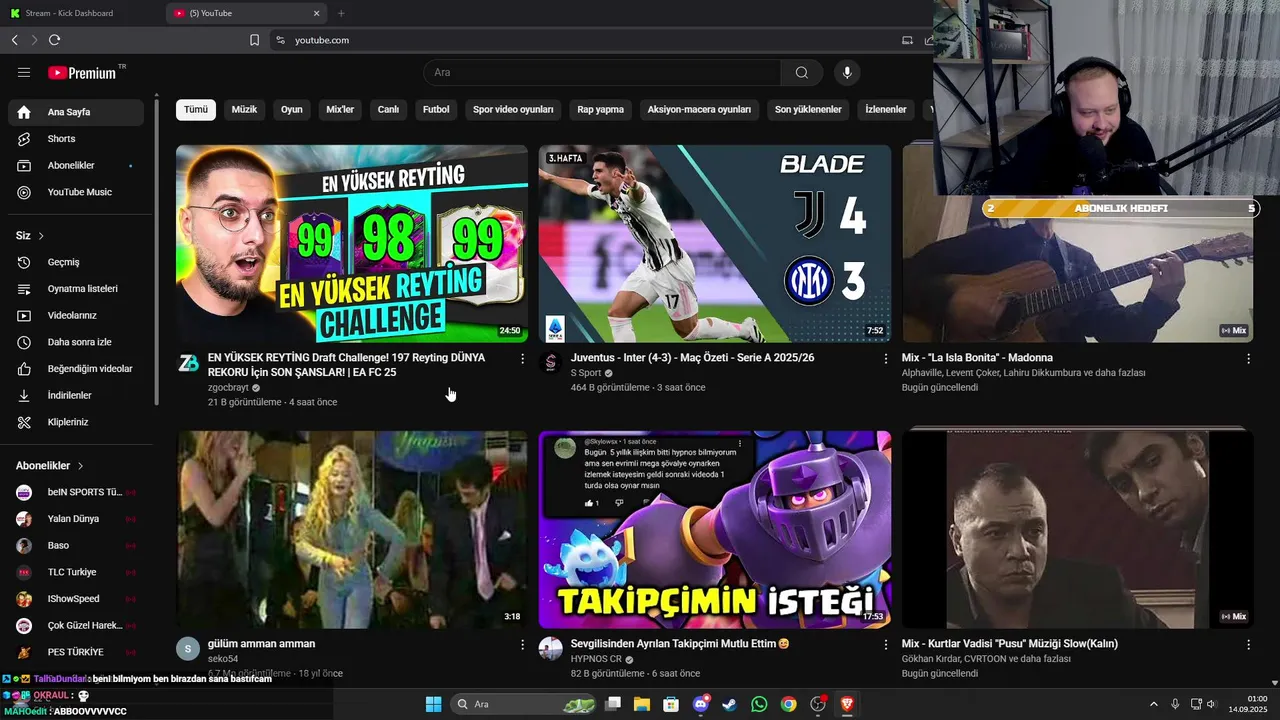Select the Aksiyon-macera oyunları chip
This screenshot has width=1280, height=720.
coord(699,110)
